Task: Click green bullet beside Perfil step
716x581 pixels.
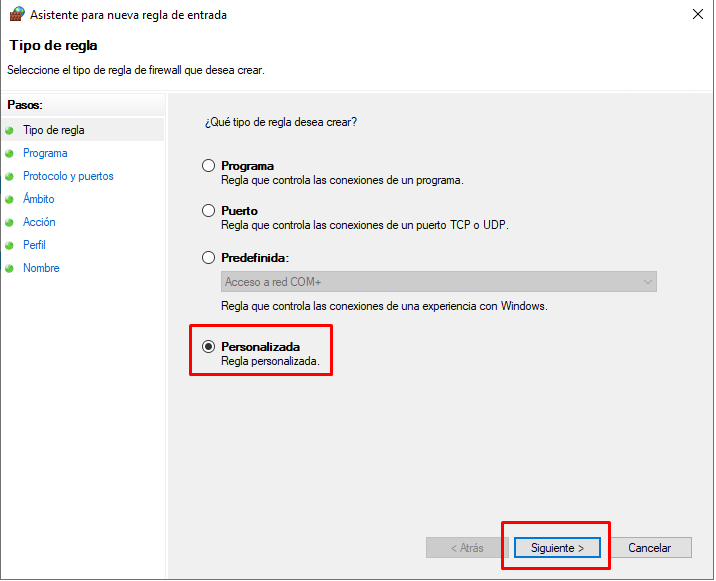Action: pyautogui.click(x=9, y=245)
